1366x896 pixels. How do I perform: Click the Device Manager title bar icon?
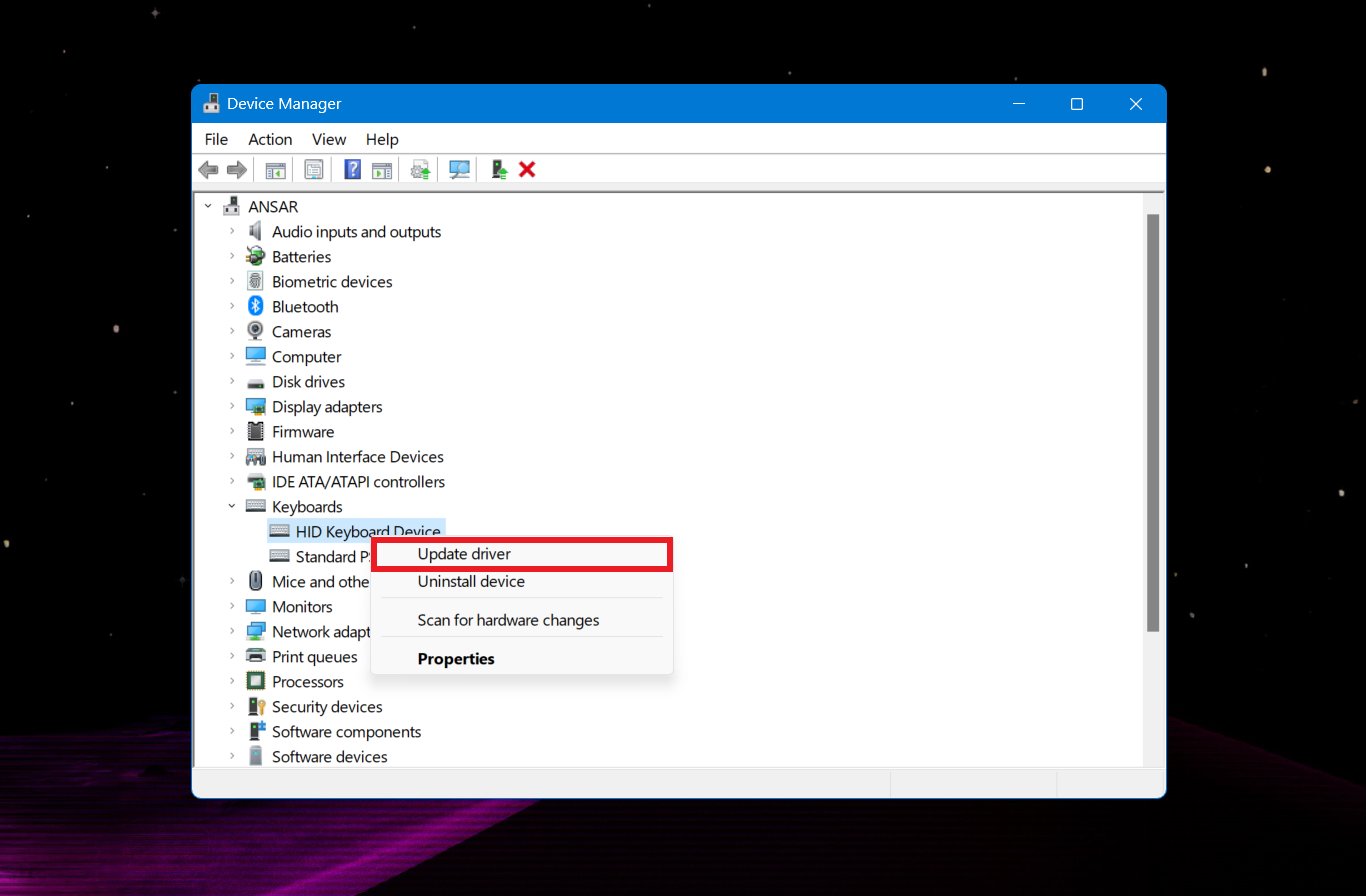212,103
